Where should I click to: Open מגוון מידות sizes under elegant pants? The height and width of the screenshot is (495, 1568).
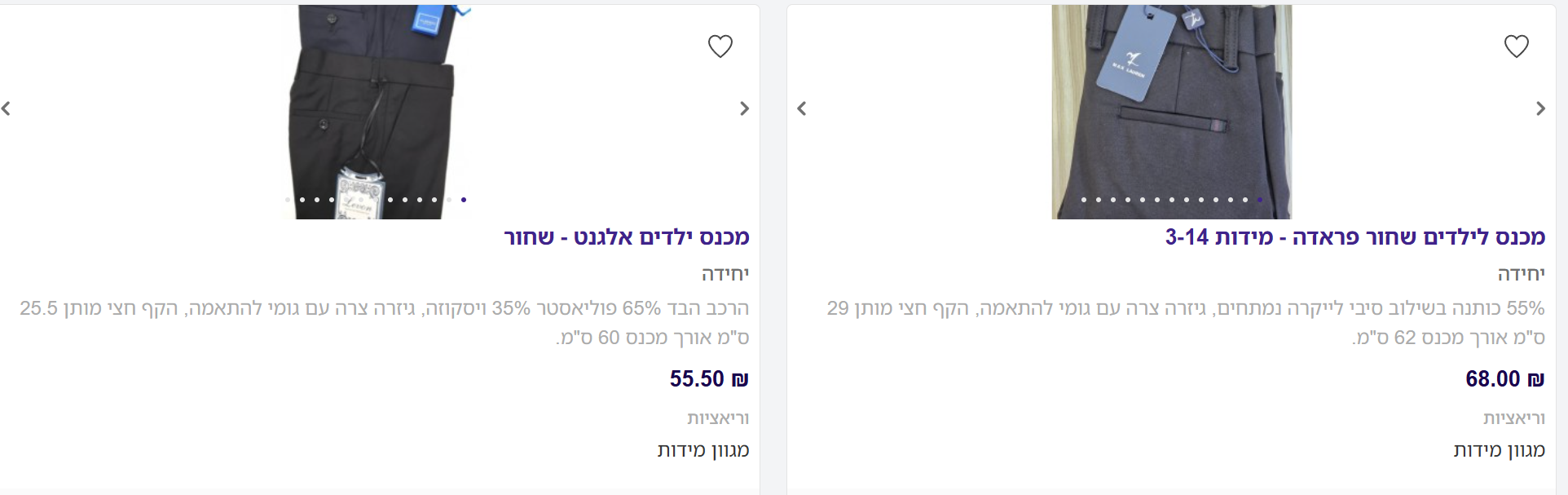tap(703, 450)
